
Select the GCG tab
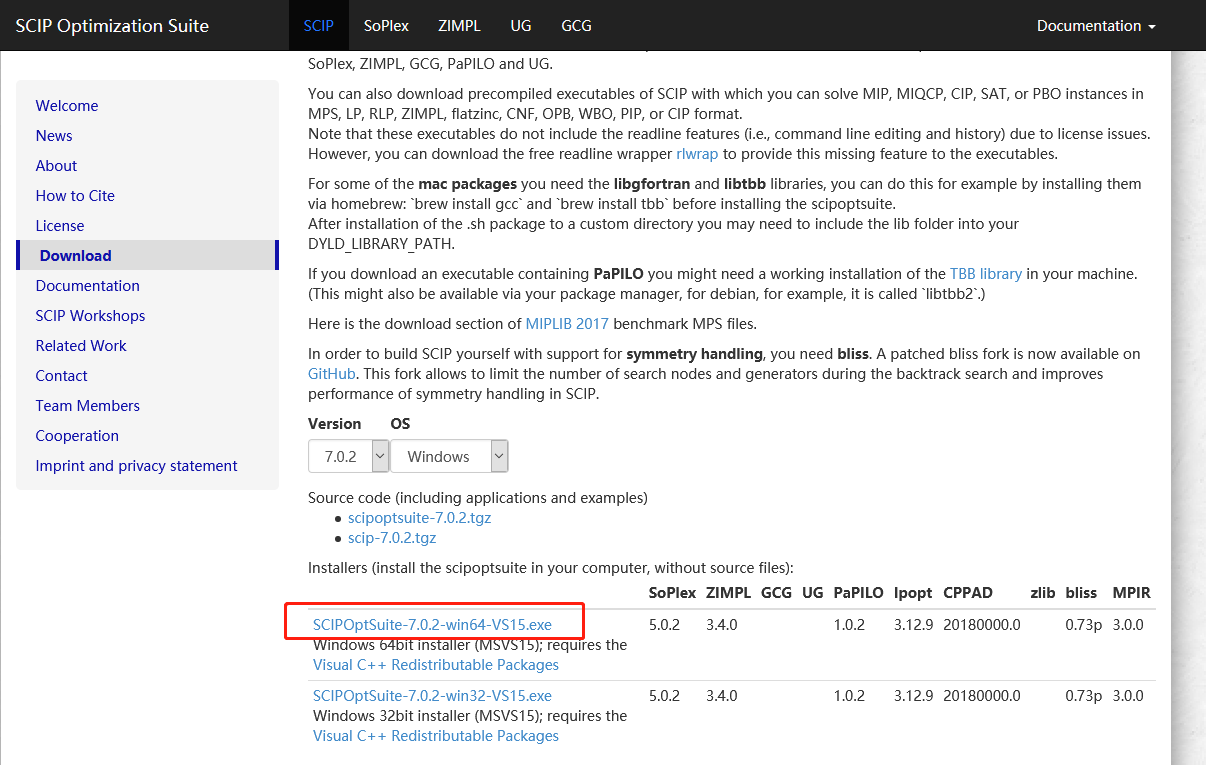click(576, 25)
